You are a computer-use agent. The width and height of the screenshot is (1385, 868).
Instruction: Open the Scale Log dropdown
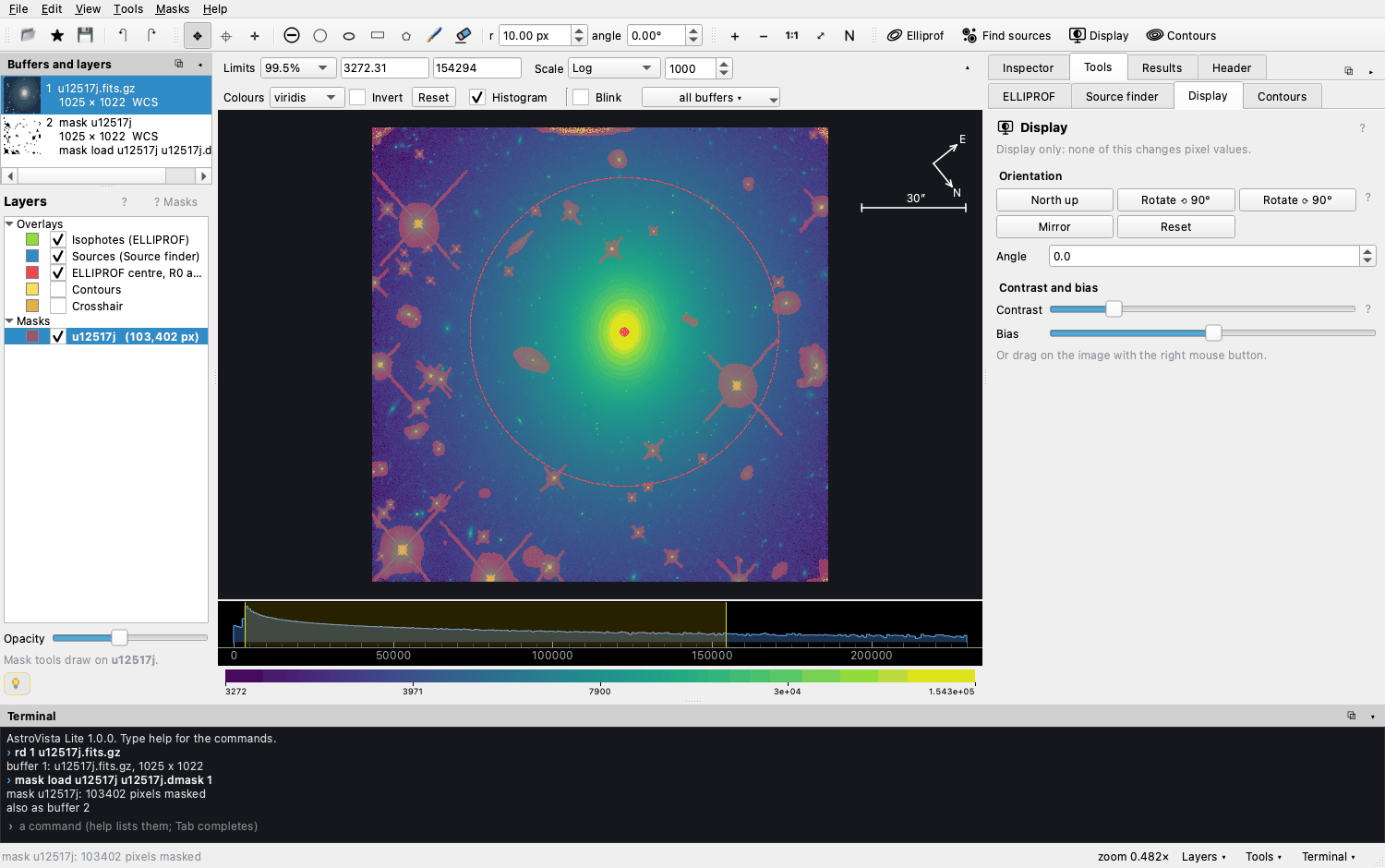(x=614, y=68)
